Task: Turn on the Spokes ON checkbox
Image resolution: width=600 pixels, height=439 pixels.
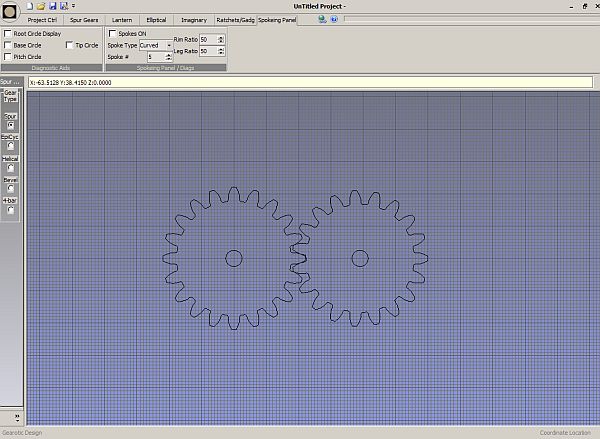Action: point(113,34)
